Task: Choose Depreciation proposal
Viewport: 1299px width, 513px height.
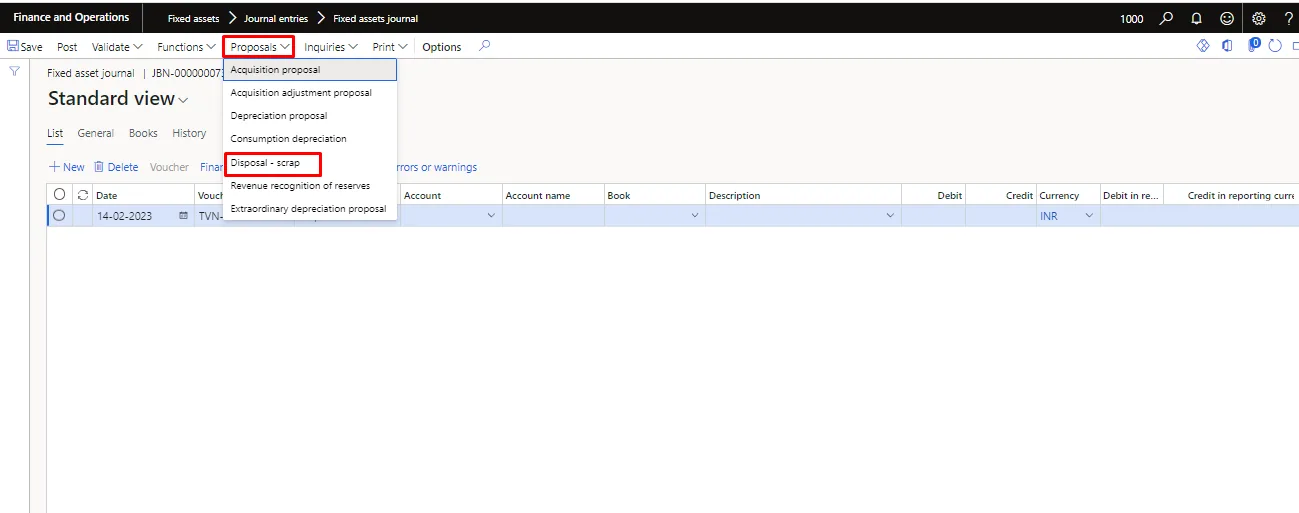Action: (x=310, y=116)
